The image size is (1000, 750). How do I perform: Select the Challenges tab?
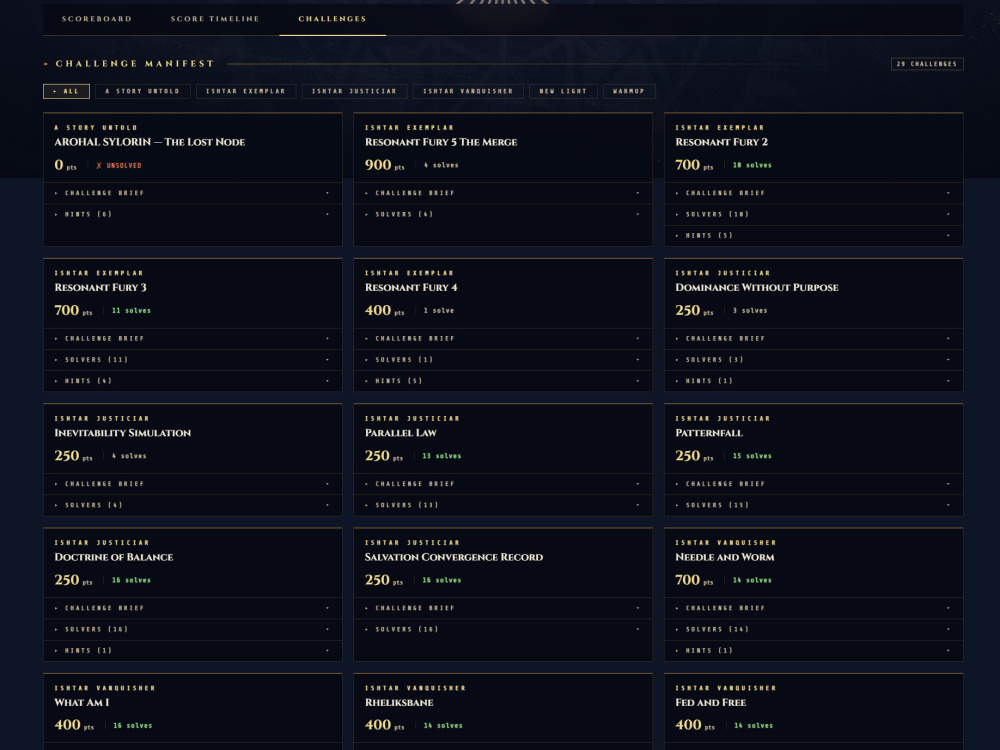click(332, 19)
